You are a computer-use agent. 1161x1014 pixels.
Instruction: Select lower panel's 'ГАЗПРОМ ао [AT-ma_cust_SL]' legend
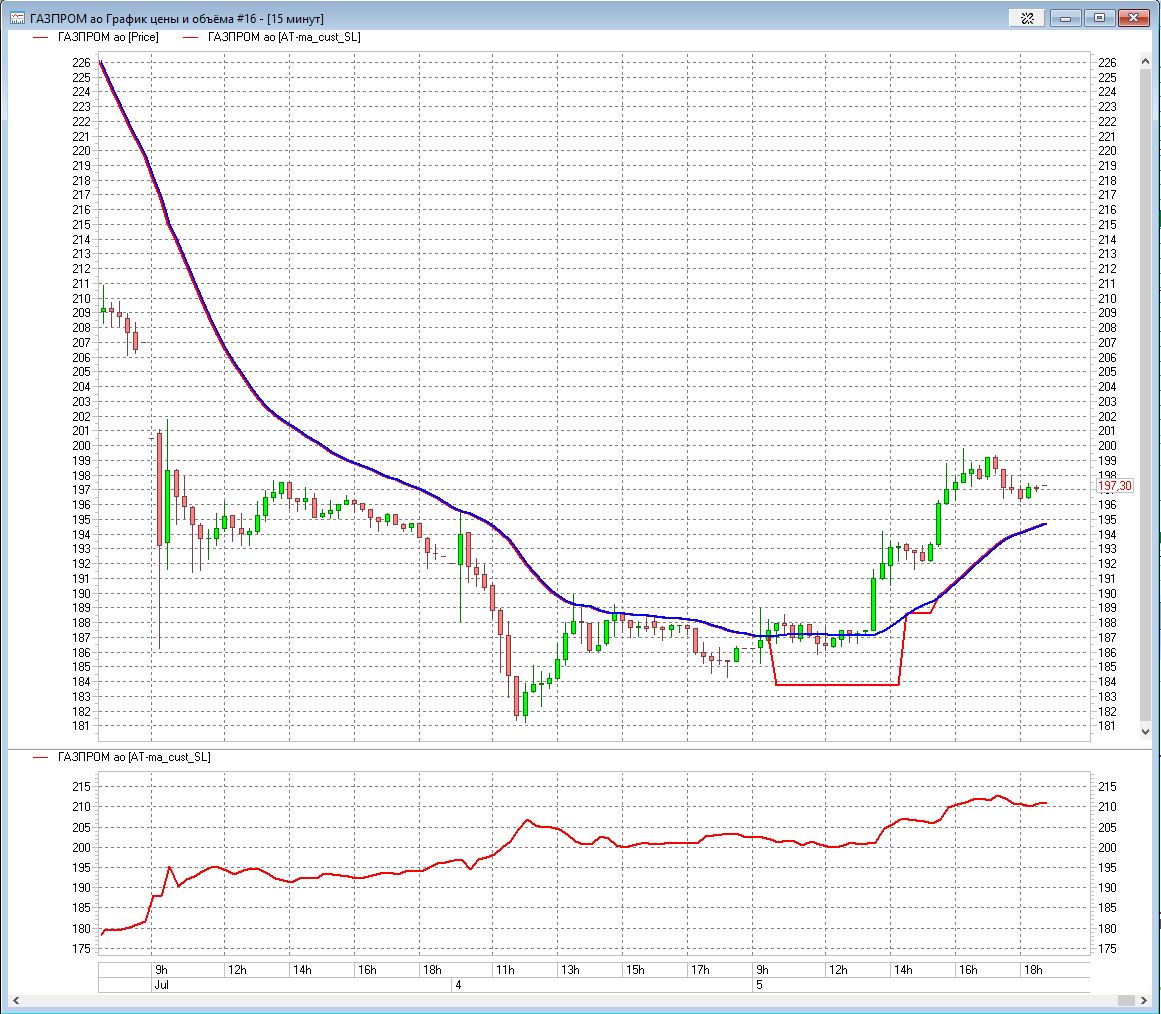(122, 757)
